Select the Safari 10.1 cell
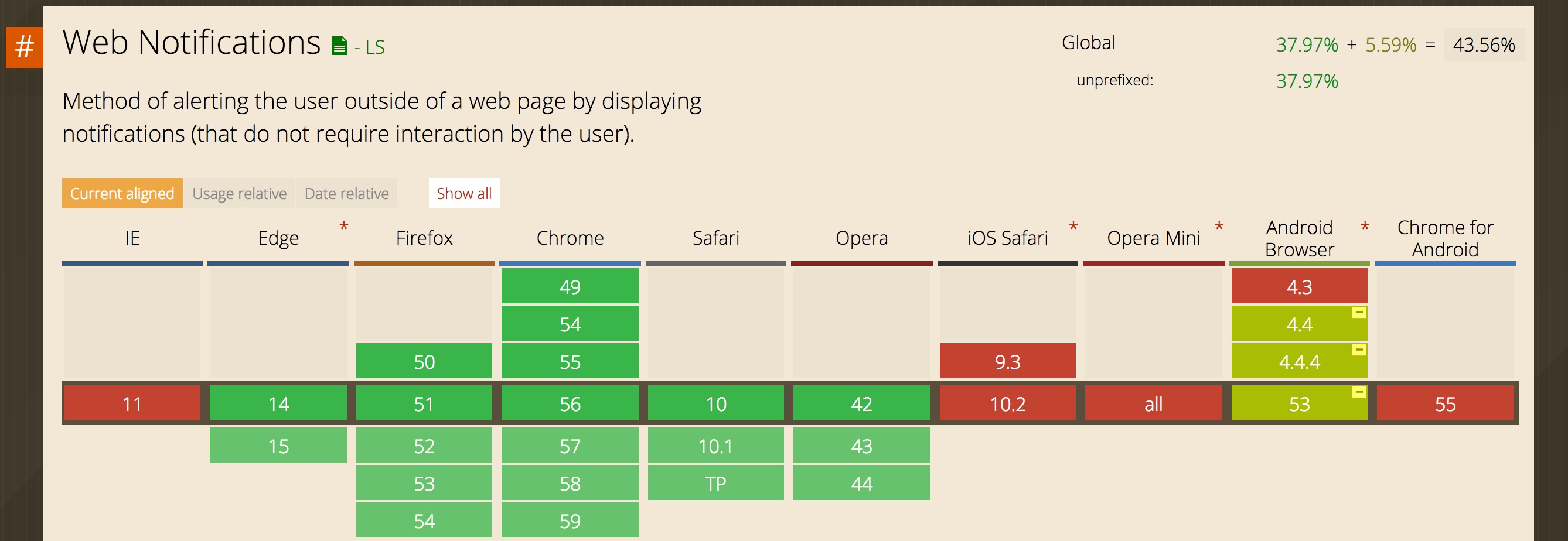Image resolution: width=1568 pixels, height=541 pixels. click(x=716, y=446)
